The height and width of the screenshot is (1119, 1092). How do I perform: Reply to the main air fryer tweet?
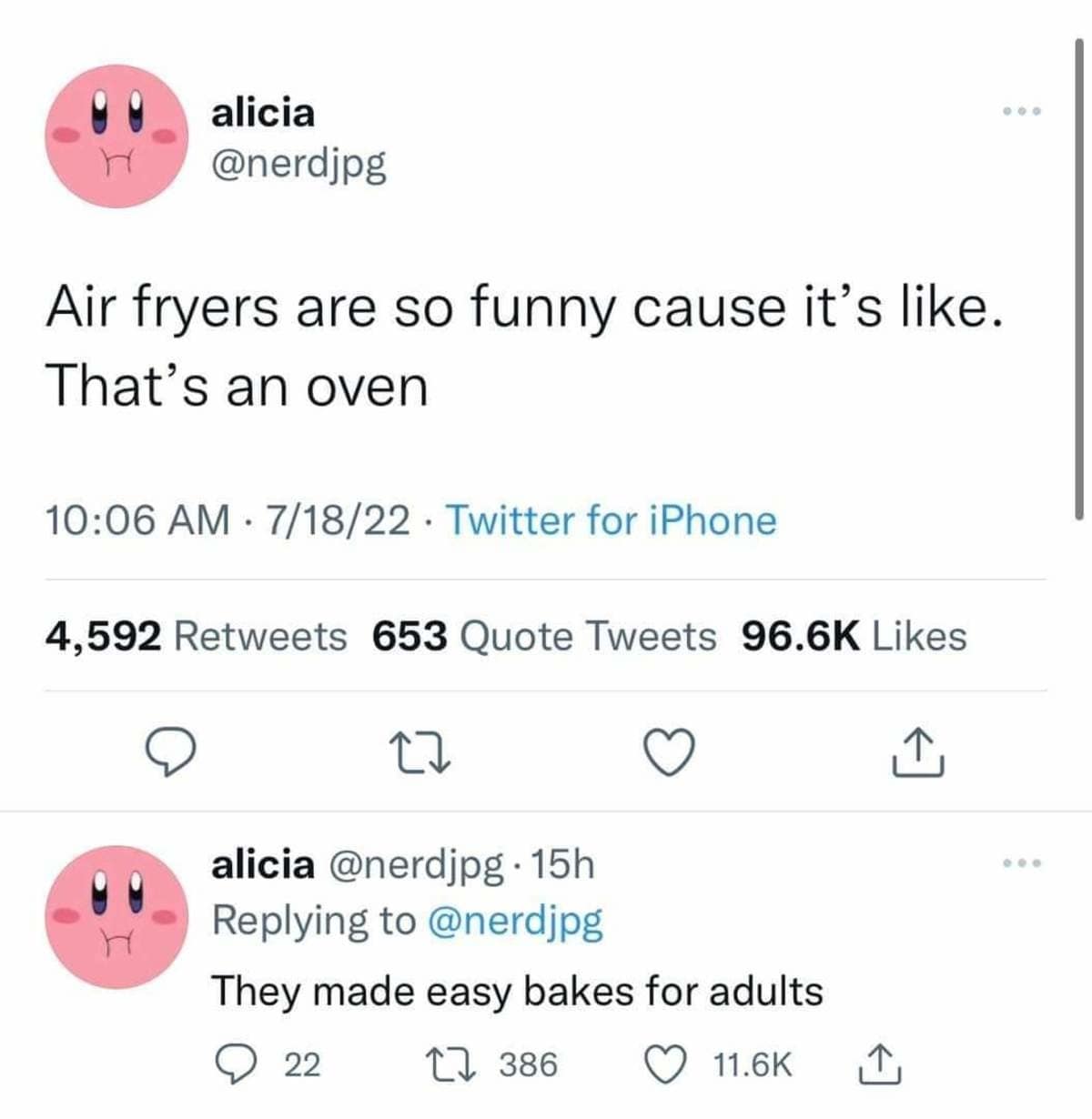[173, 753]
